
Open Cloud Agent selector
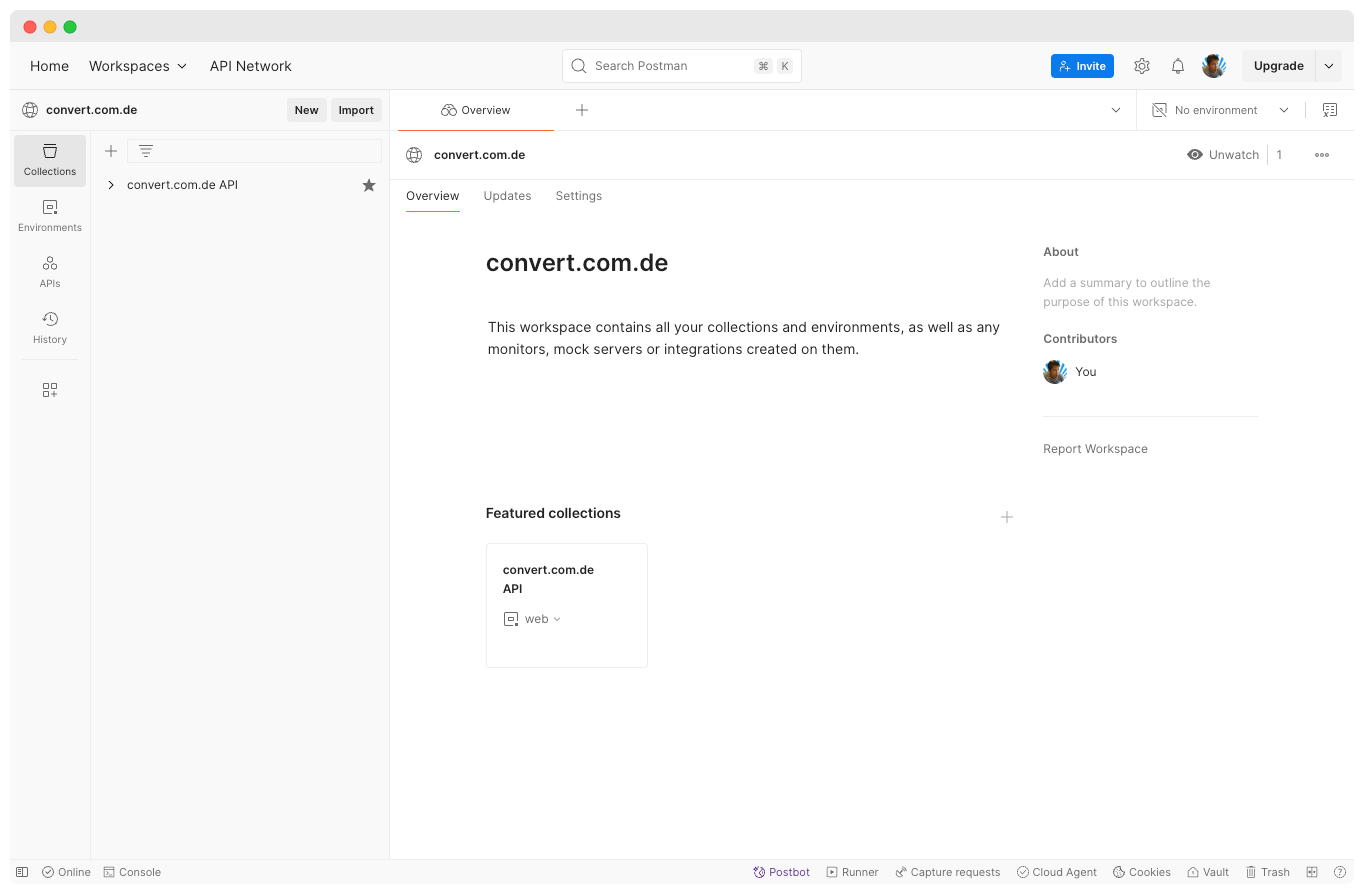click(1057, 872)
